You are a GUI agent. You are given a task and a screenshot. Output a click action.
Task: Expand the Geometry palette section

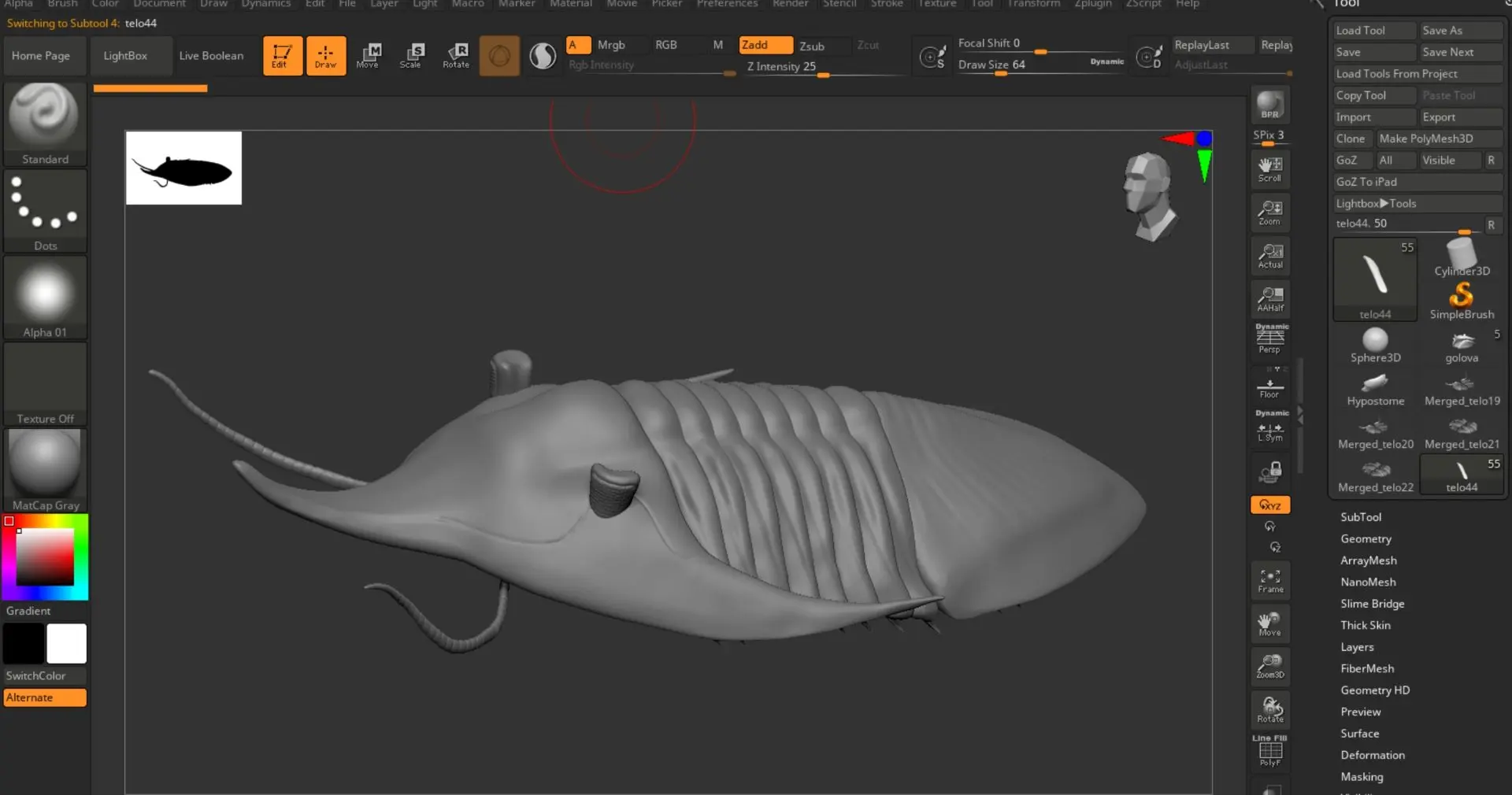click(x=1366, y=539)
